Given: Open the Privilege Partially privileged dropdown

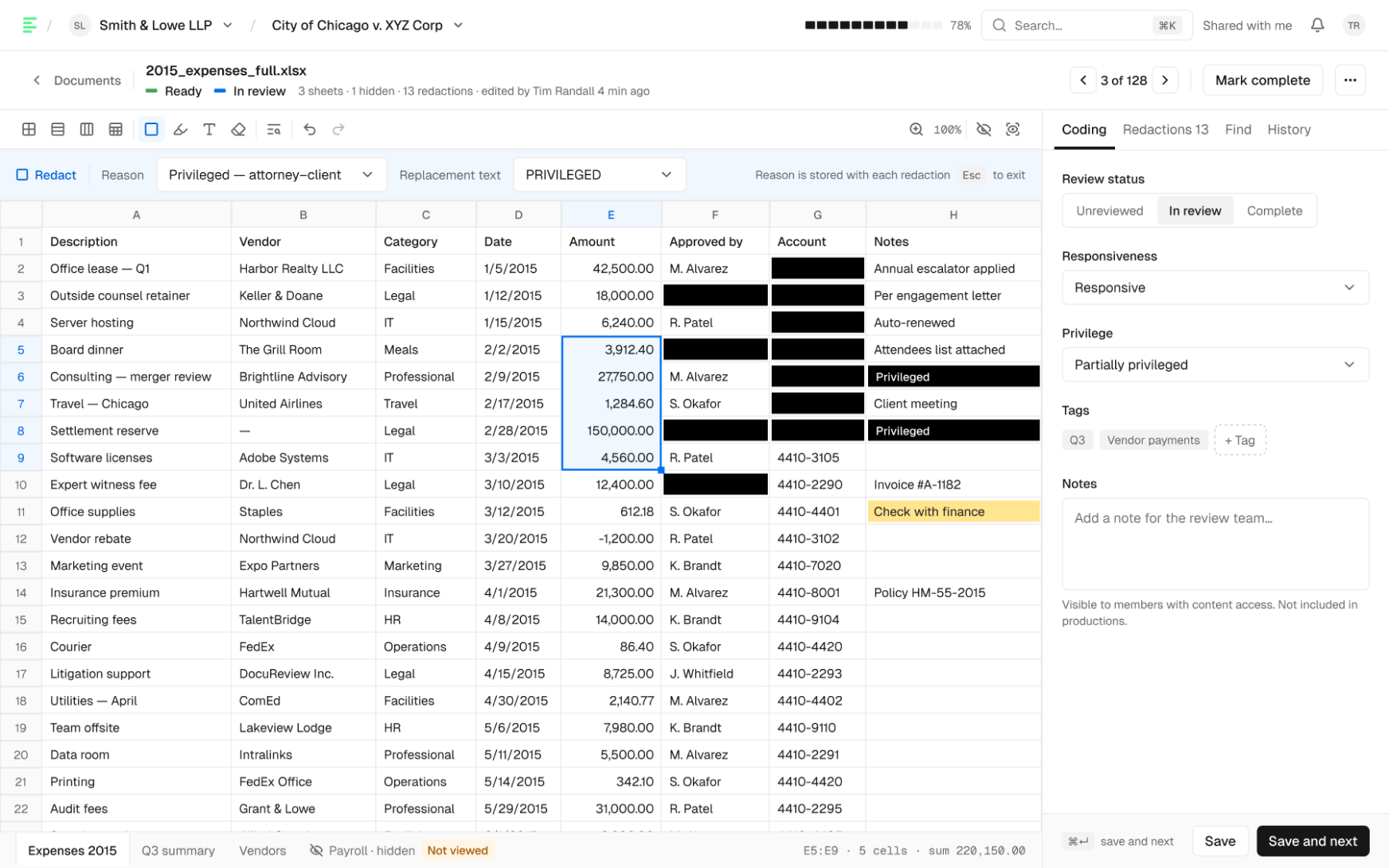Looking at the screenshot, I should tap(1215, 365).
